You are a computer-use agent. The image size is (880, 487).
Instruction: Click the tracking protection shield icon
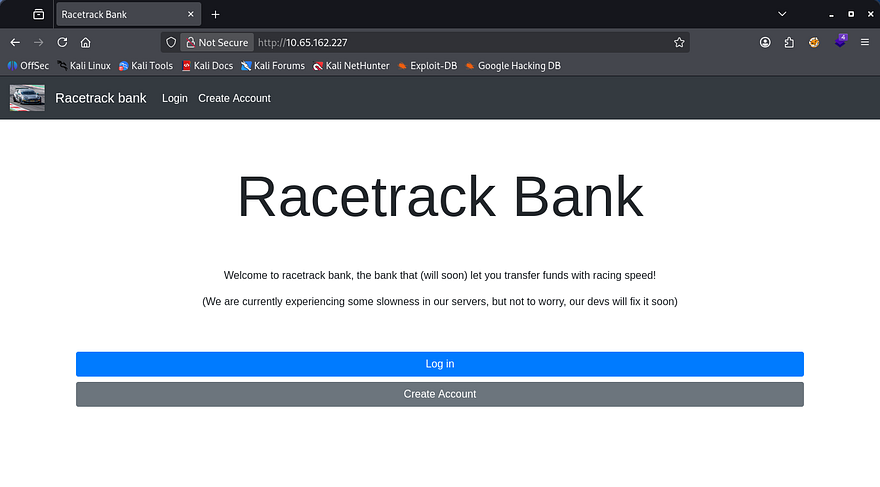pos(171,43)
